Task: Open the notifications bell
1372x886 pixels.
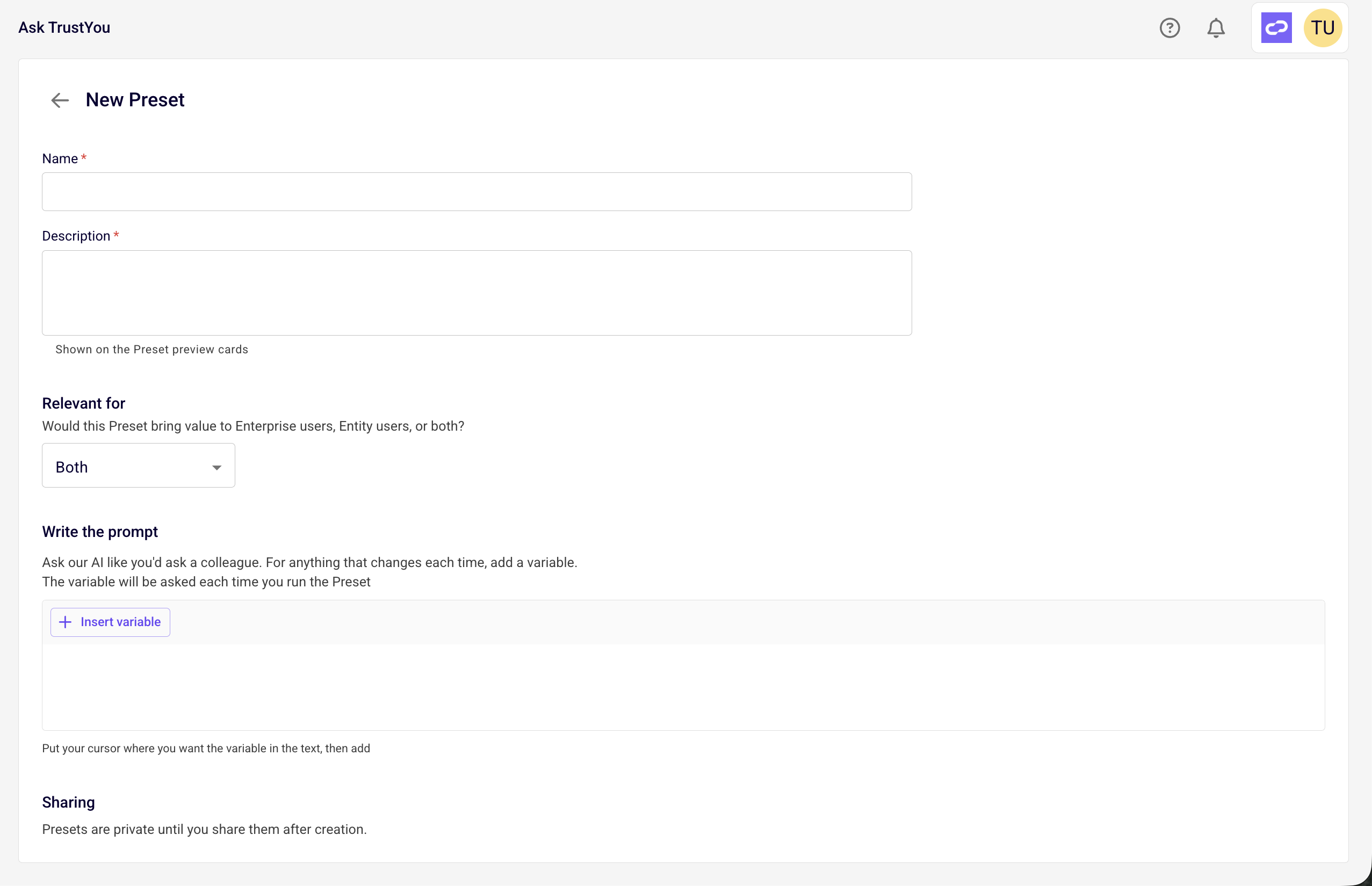Action: (1216, 27)
